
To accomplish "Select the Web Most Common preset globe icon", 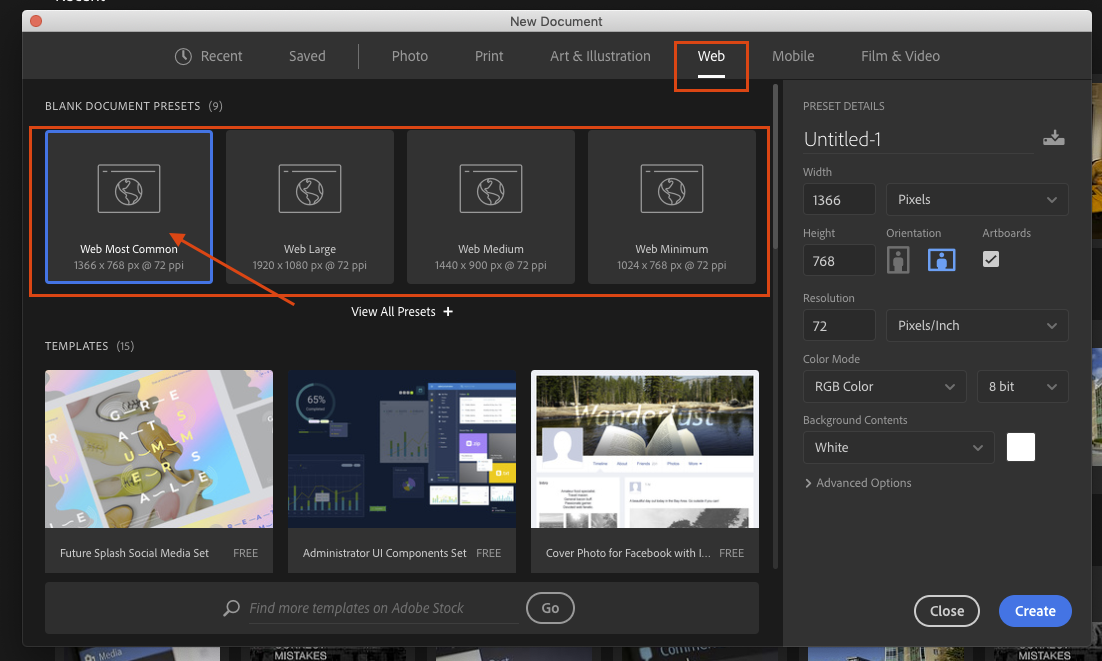I will tap(128, 188).
